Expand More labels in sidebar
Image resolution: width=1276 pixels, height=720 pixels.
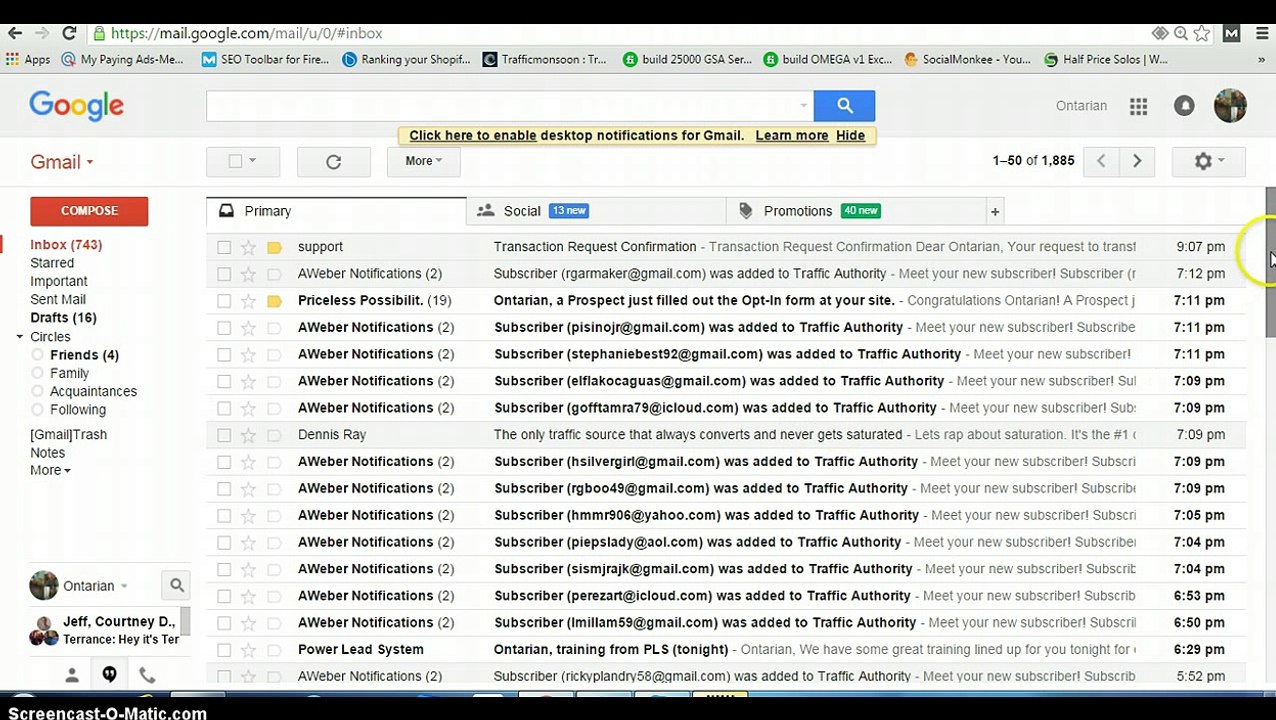coord(50,471)
